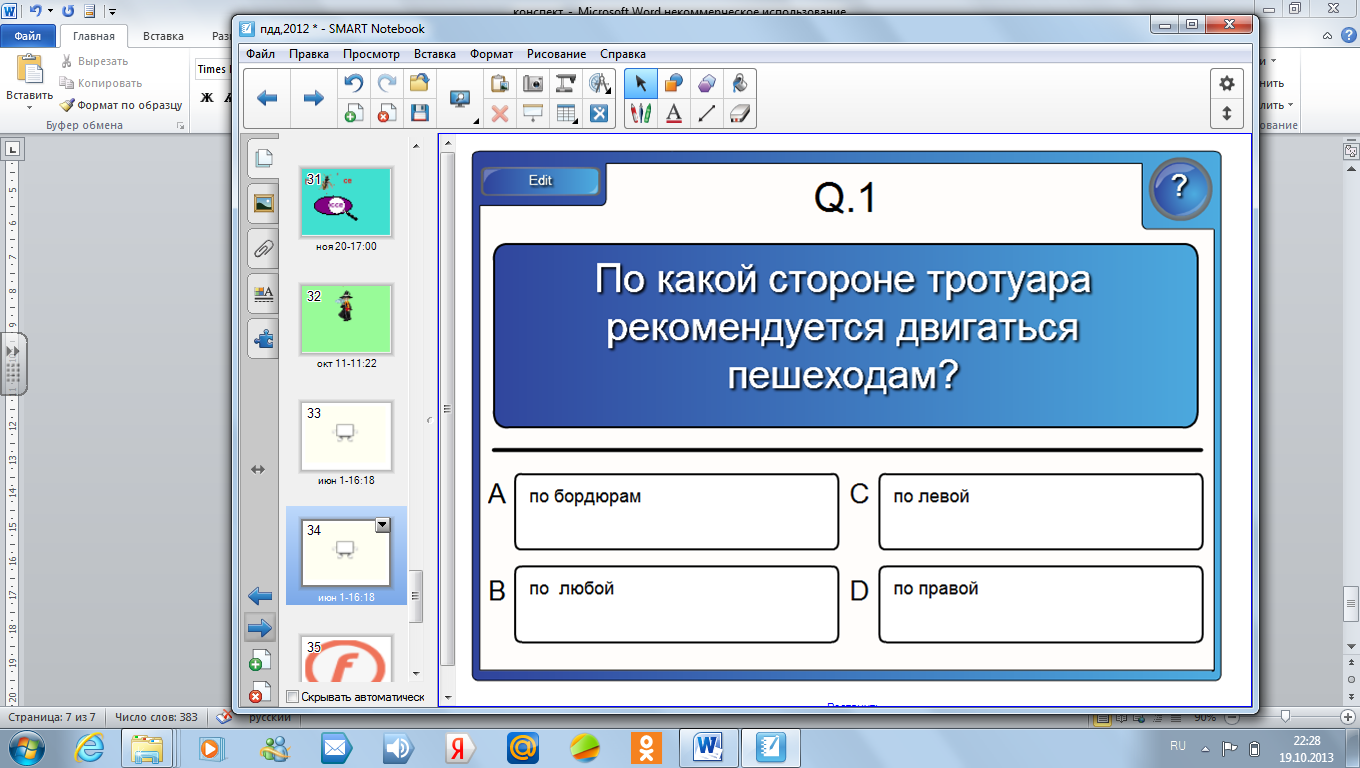Select the Text tool
1360x768 pixels.
[x=674, y=113]
